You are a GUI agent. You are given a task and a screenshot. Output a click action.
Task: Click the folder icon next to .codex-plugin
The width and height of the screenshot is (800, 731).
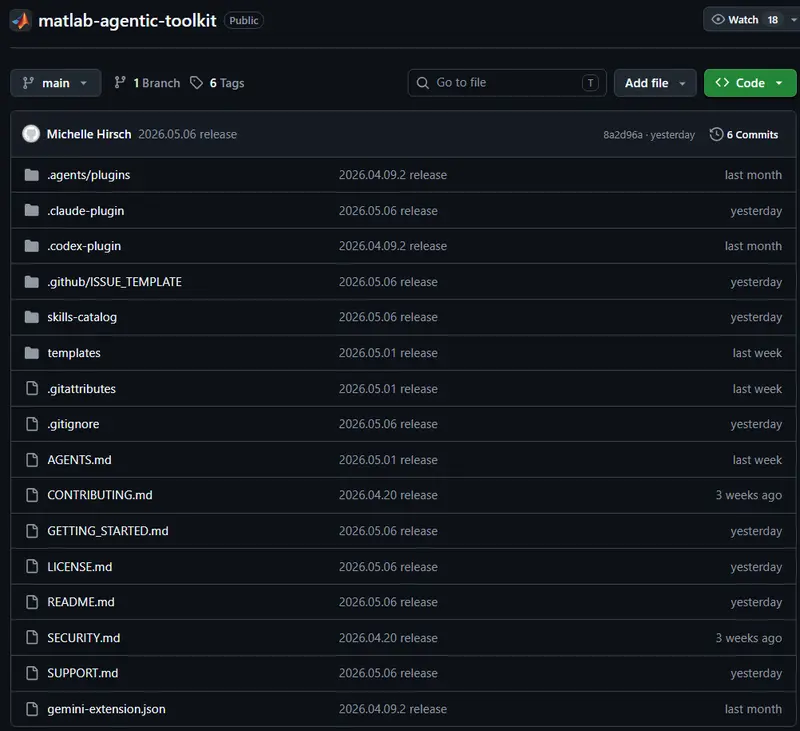pos(32,246)
